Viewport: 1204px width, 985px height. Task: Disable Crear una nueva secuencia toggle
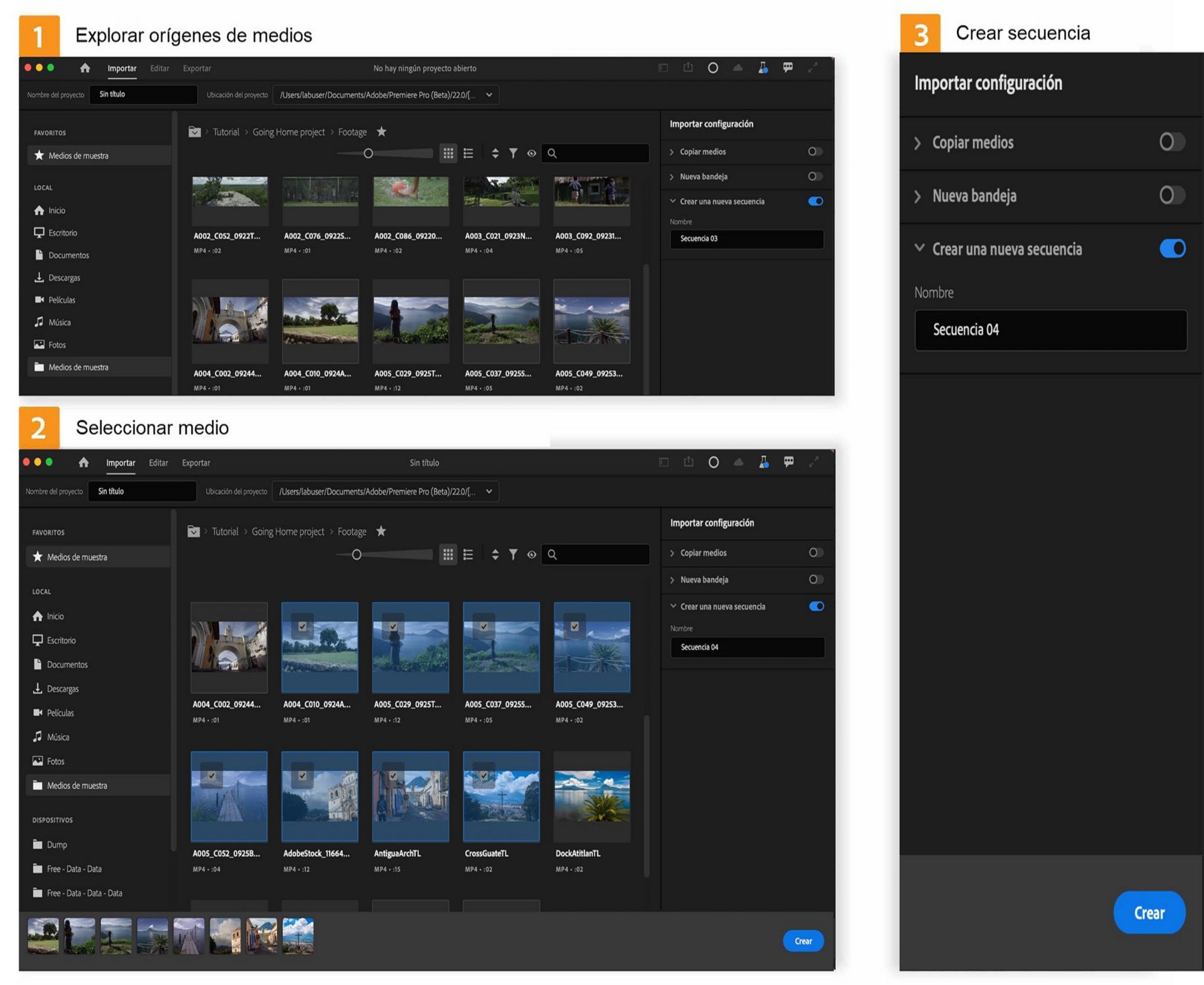coord(1172,248)
